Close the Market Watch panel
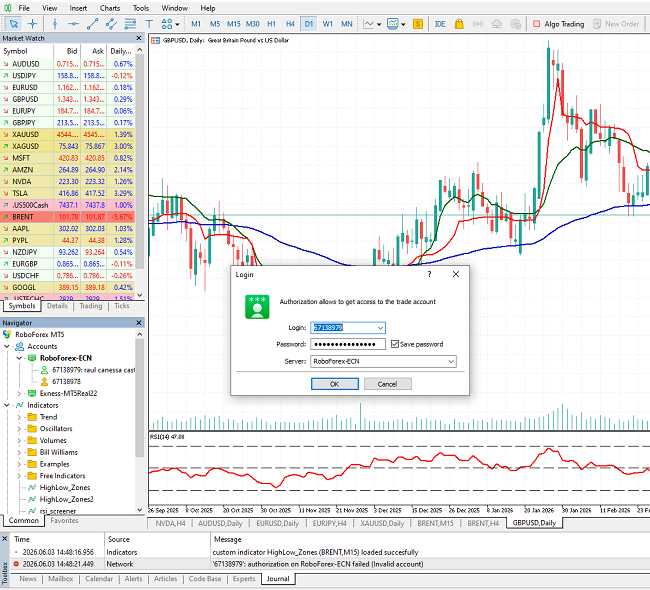650x590 pixels. [x=139, y=38]
